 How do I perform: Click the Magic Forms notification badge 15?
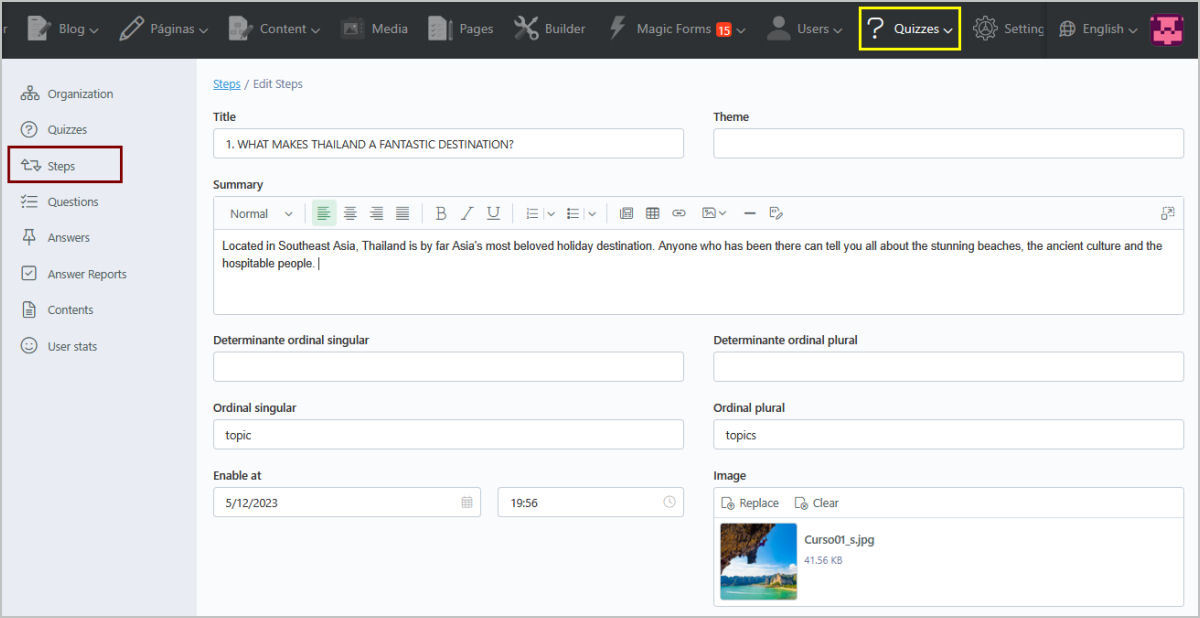click(x=724, y=30)
